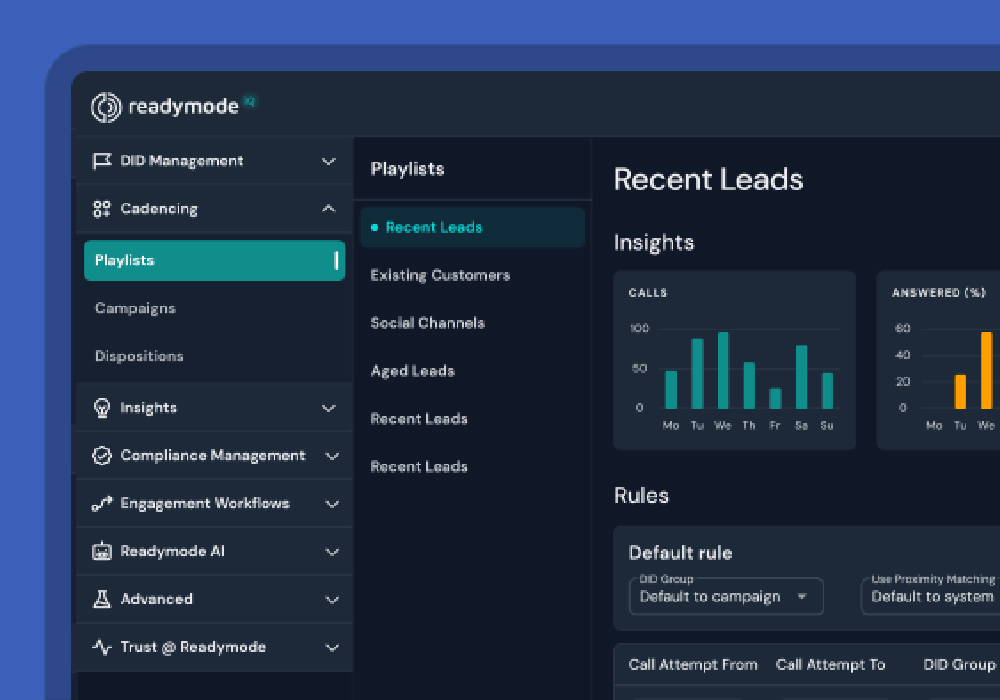Click the Readymode logo icon

pyautogui.click(x=106, y=107)
